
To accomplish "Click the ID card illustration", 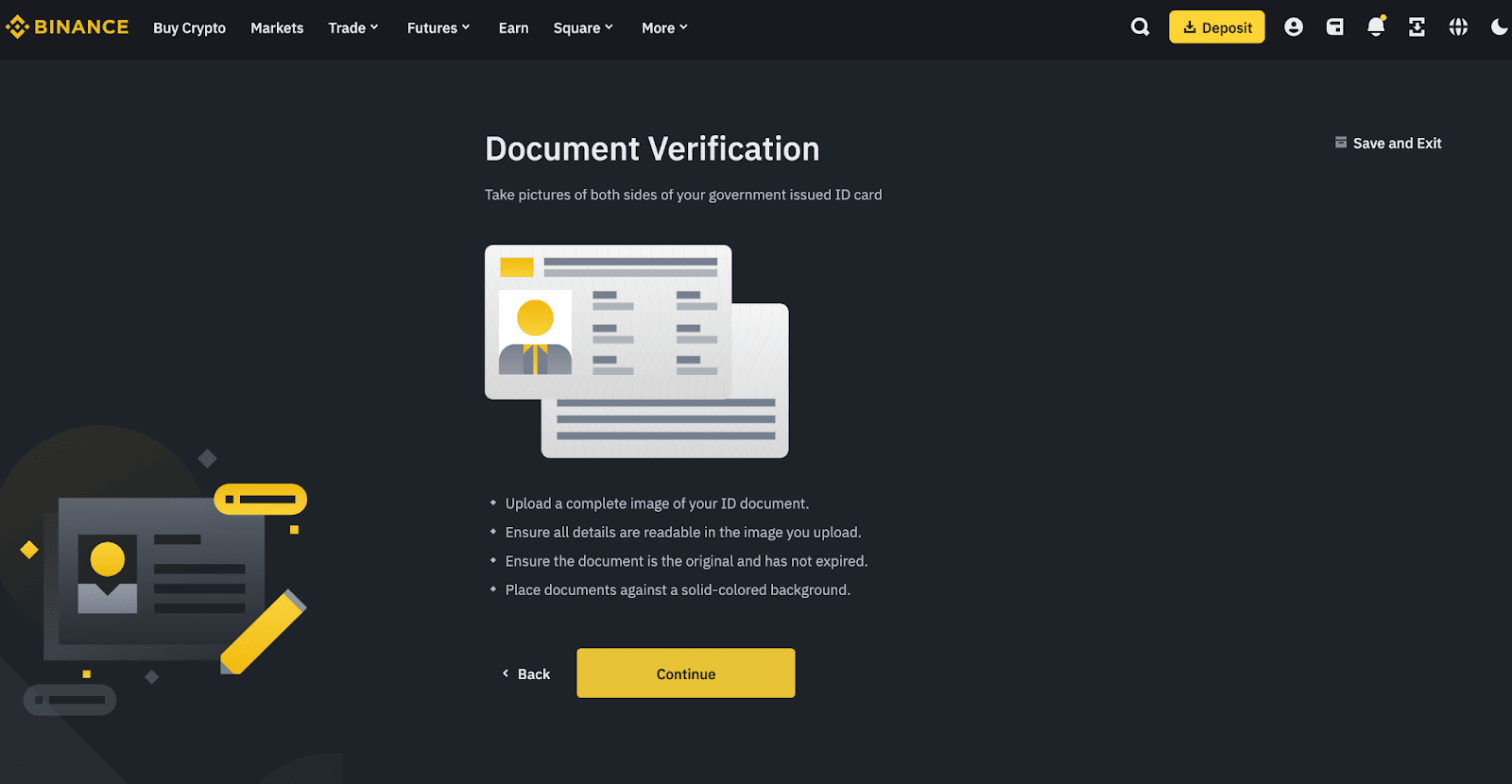I will [636, 350].
